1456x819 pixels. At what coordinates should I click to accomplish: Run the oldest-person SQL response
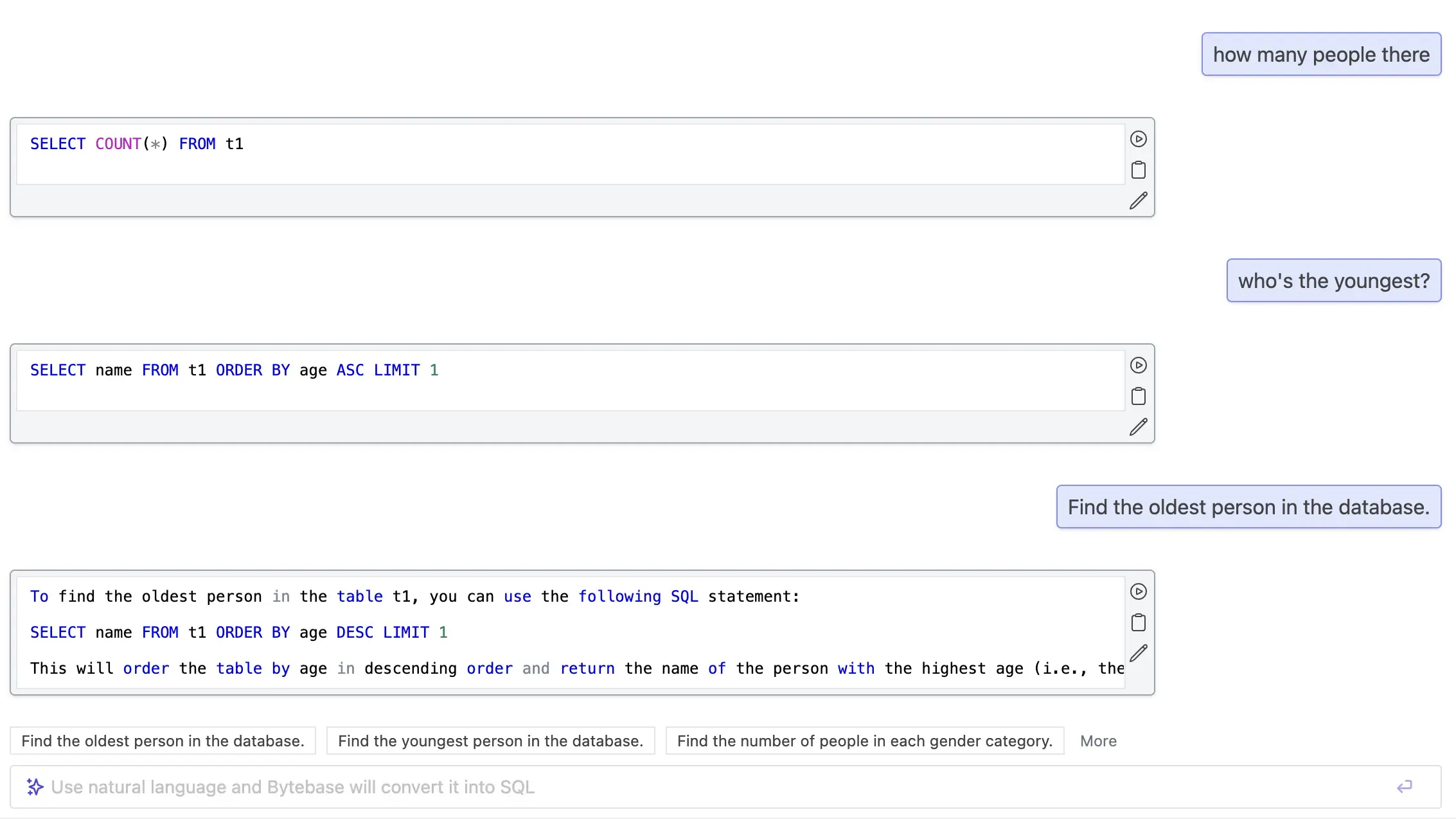point(1139,591)
